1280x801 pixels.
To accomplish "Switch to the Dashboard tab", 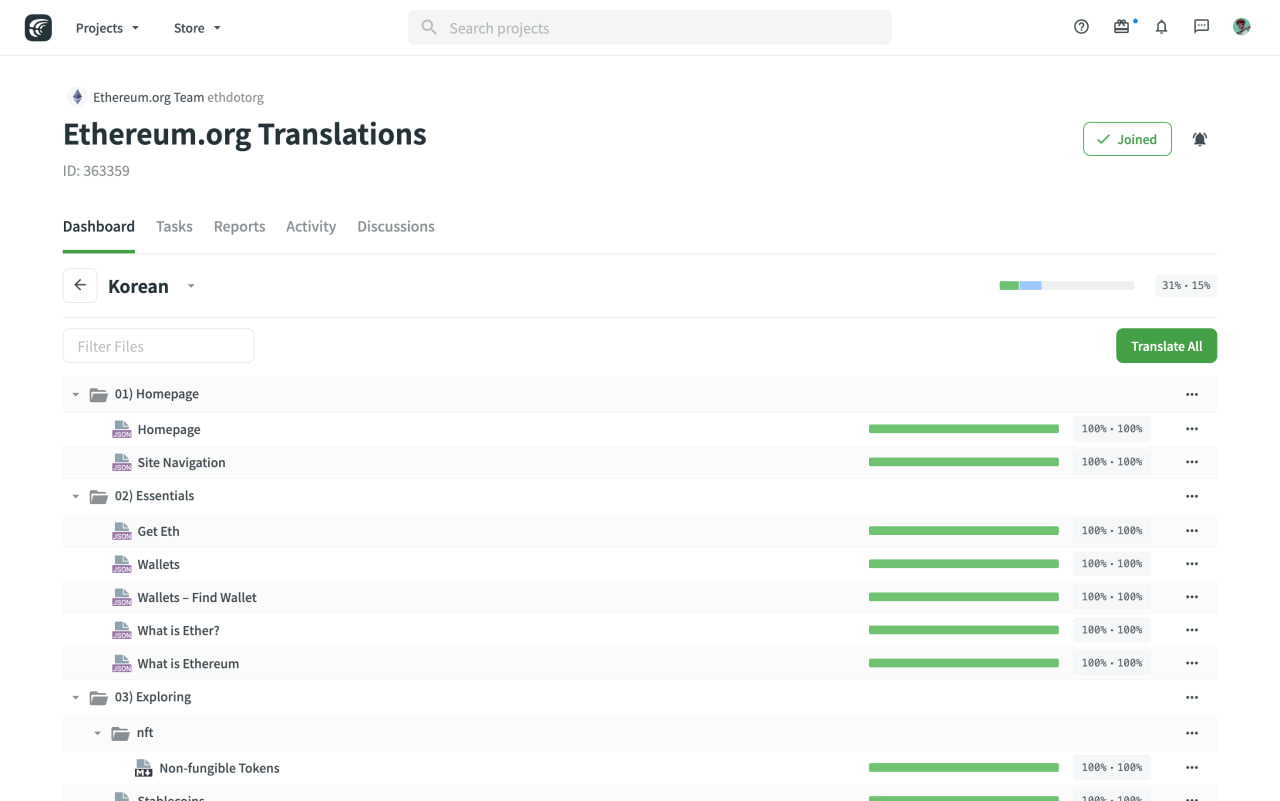I will tap(99, 226).
